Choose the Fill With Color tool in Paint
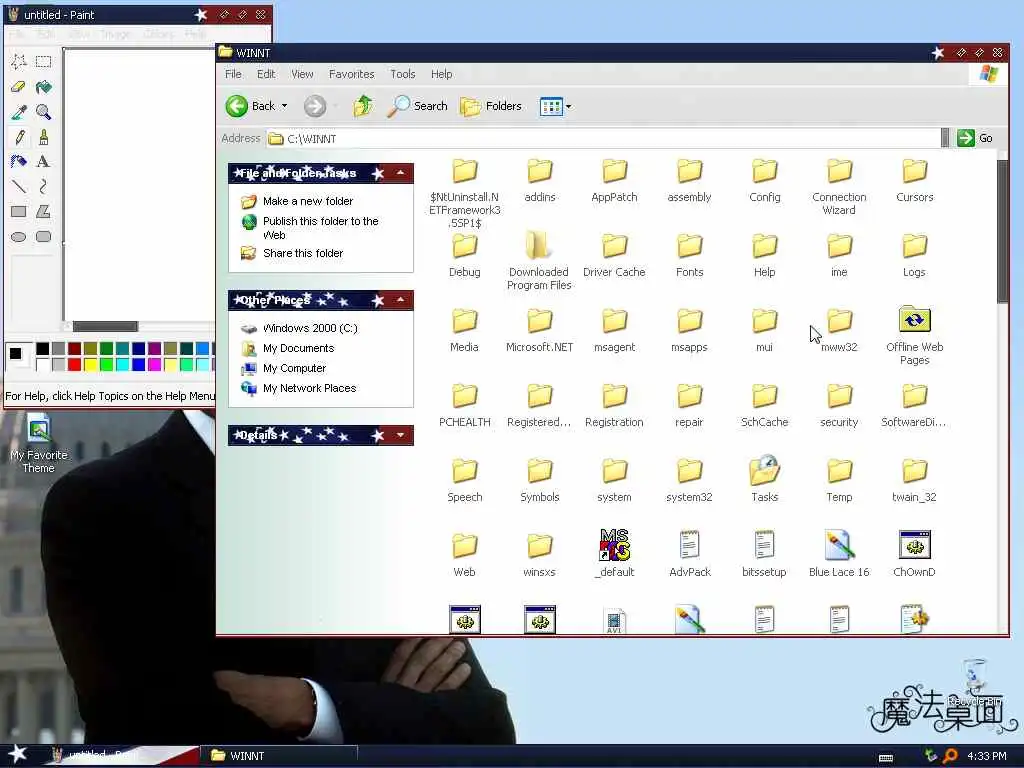The image size is (1024, 768). 44,87
